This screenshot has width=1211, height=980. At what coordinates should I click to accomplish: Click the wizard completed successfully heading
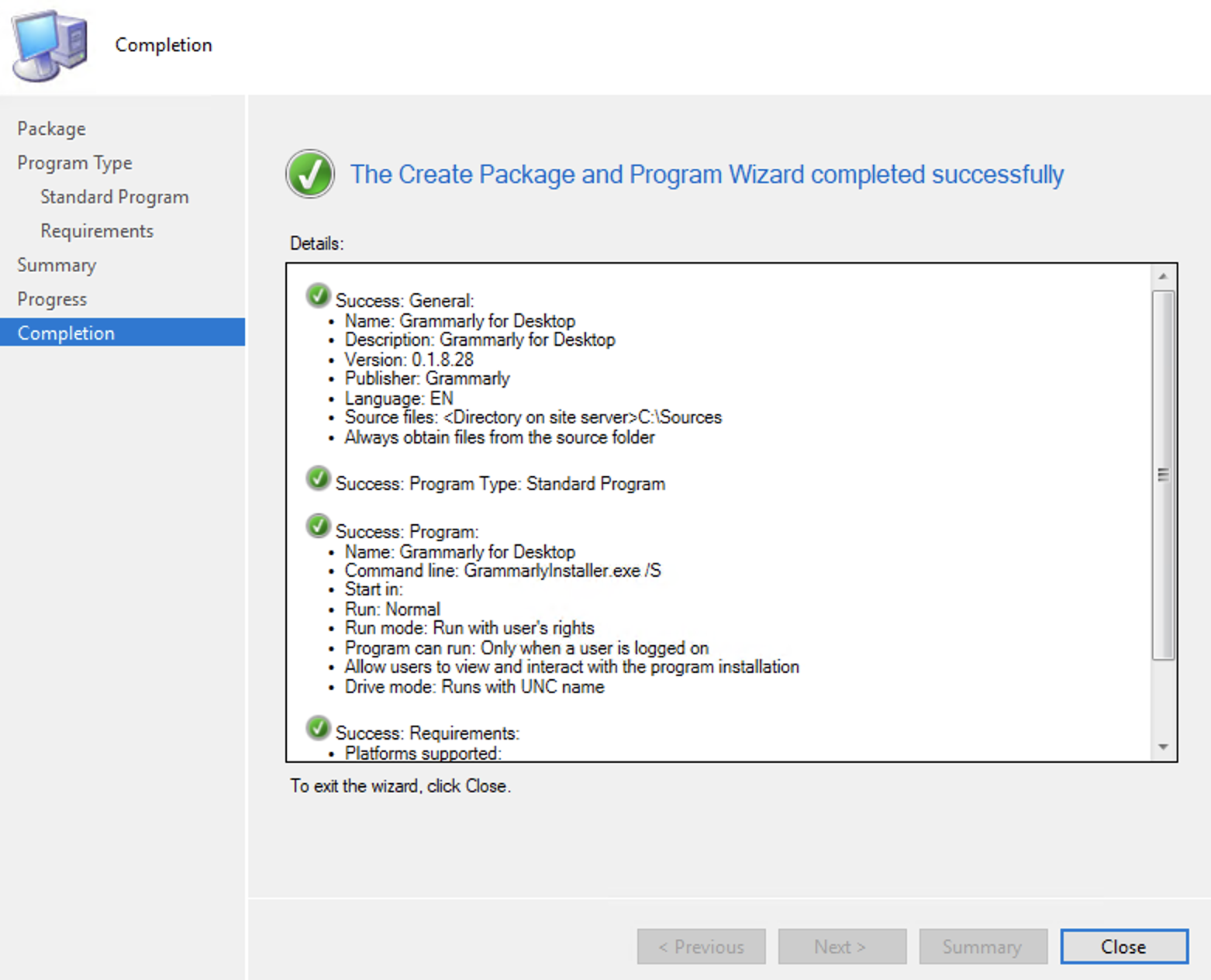[x=707, y=174]
